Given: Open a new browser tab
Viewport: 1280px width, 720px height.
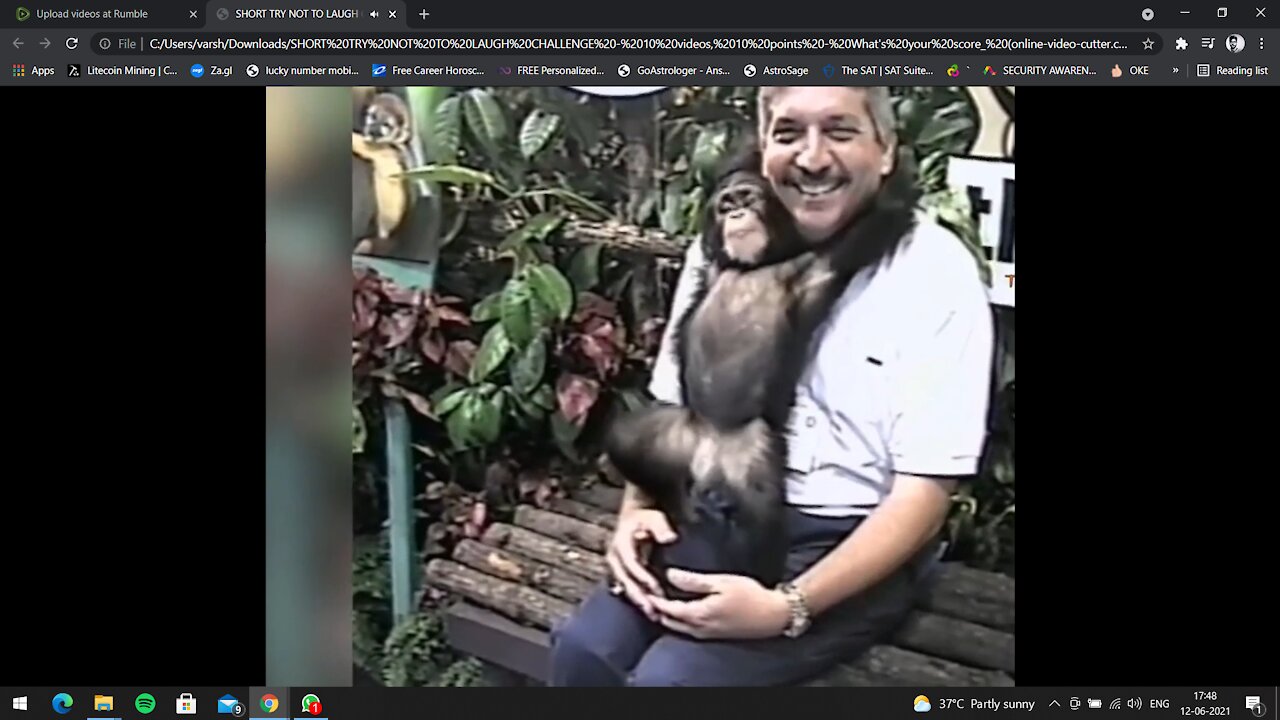Looking at the screenshot, I should click(424, 14).
